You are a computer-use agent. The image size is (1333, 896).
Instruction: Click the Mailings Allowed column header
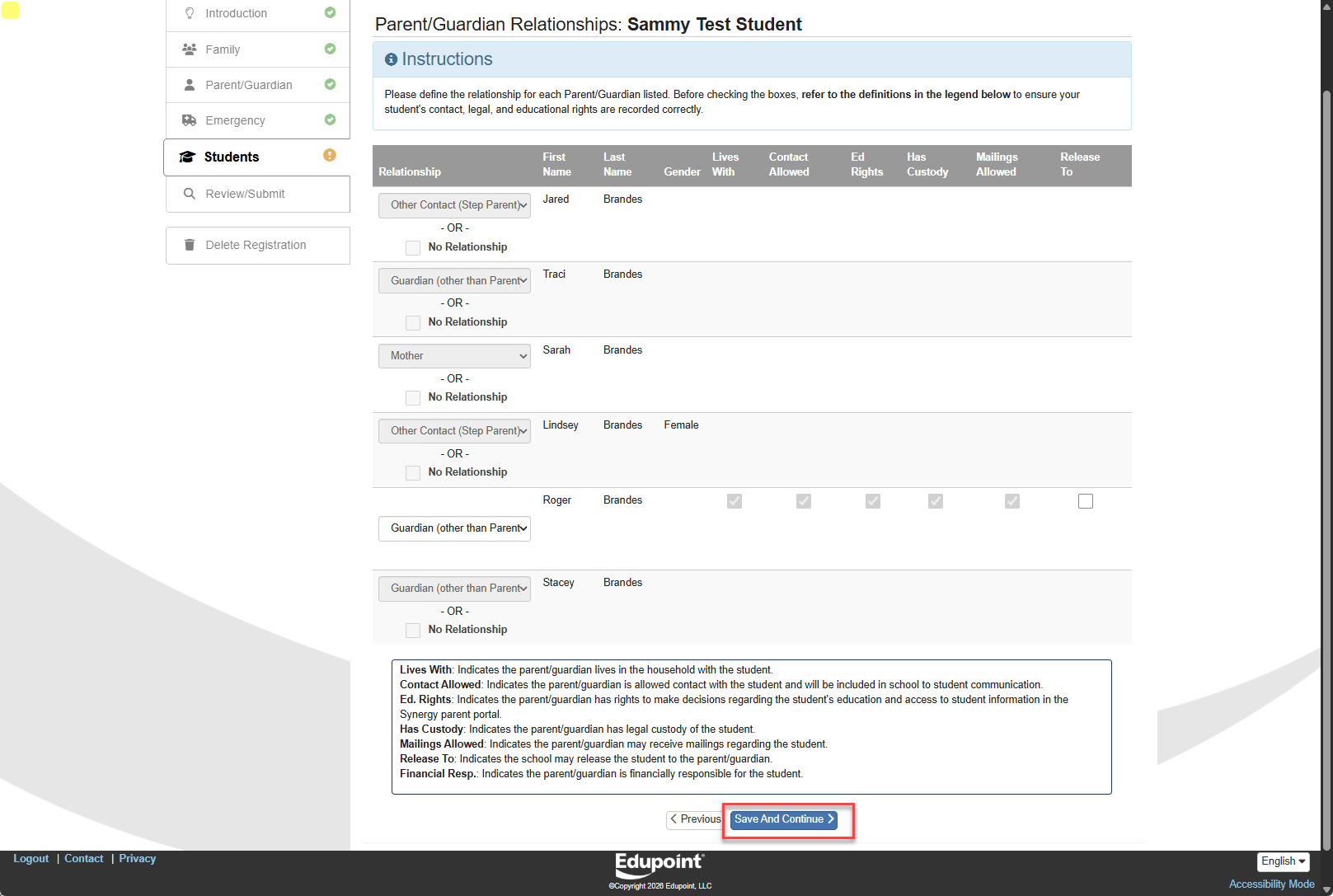[997, 165]
